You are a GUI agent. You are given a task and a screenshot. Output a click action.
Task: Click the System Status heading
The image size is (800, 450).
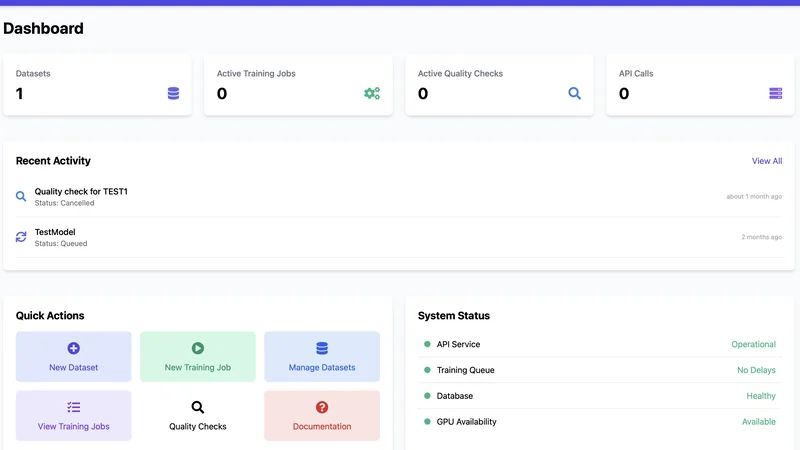pos(454,316)
